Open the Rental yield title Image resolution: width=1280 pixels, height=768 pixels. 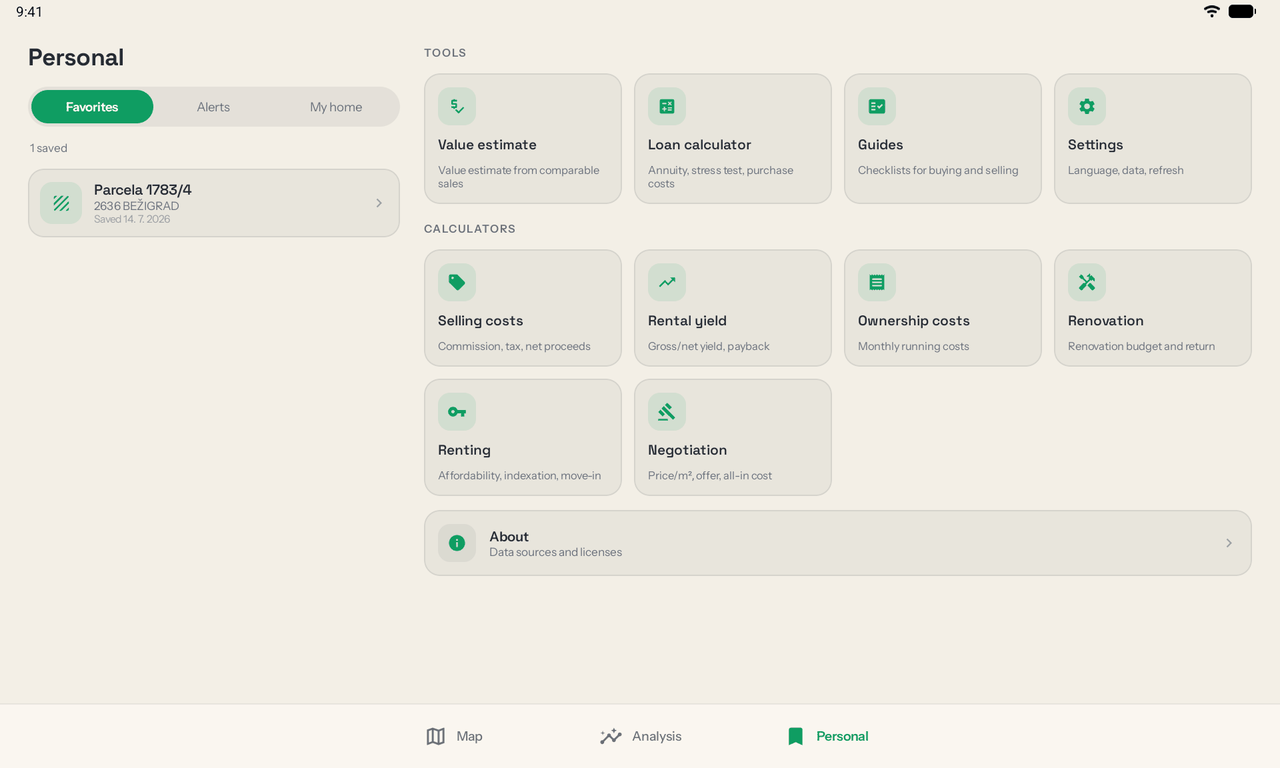tap(687, 321)
